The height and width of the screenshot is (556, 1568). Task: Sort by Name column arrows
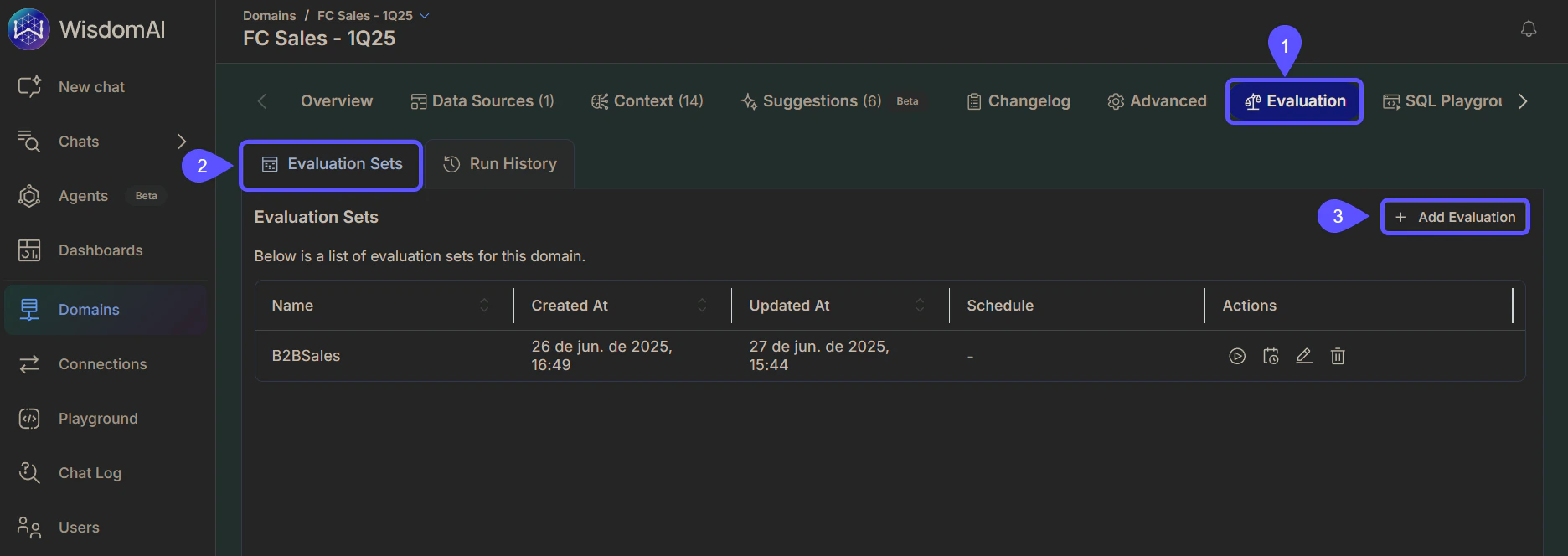click(484, 306)
